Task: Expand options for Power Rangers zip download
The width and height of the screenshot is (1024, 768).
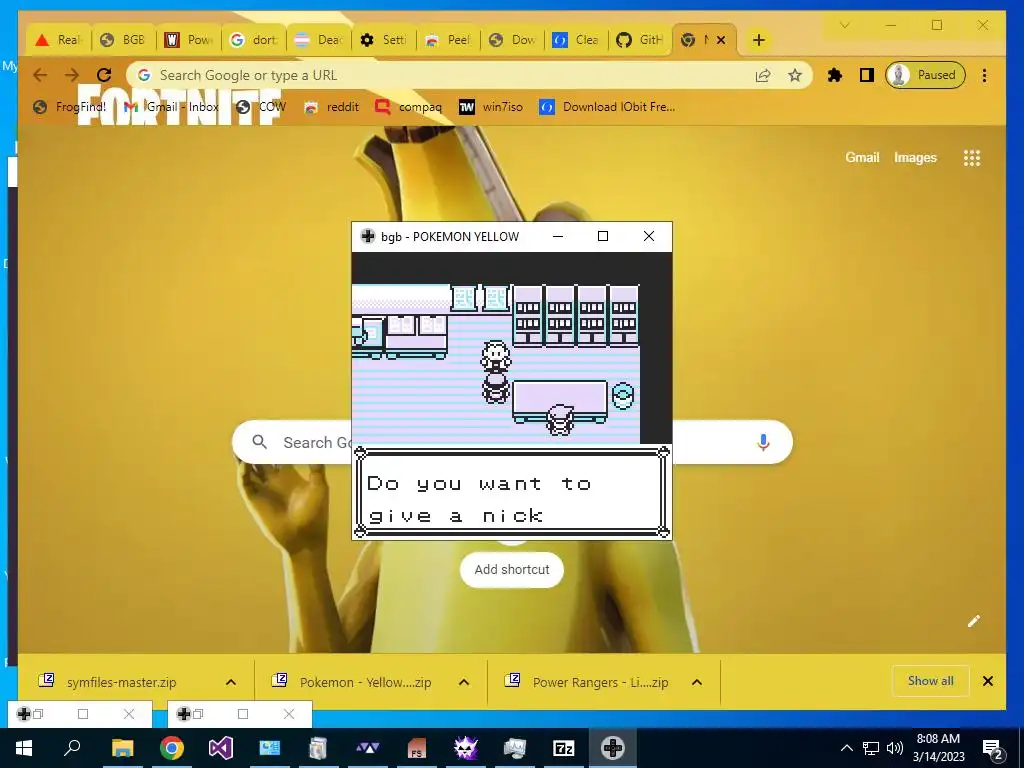Action: tap(697, 682)
